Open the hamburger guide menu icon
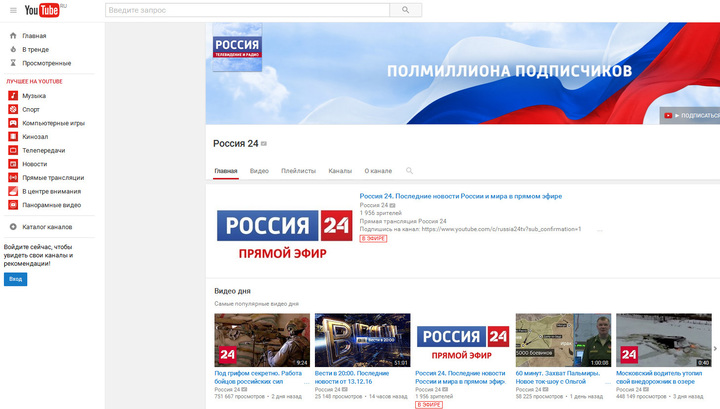 point(13,10)
